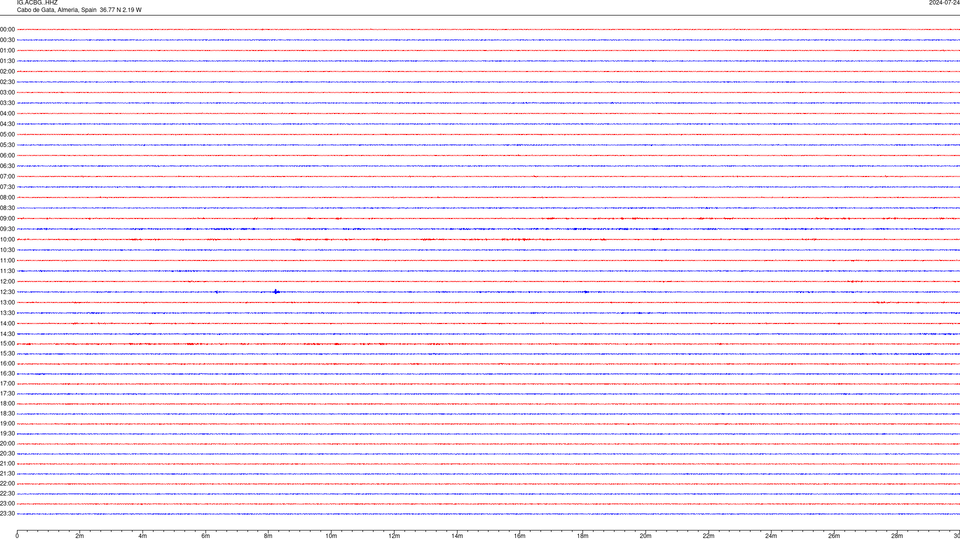Pick the 23:30 trace label
The image size is (960, 540).
(x=7, y=514)
